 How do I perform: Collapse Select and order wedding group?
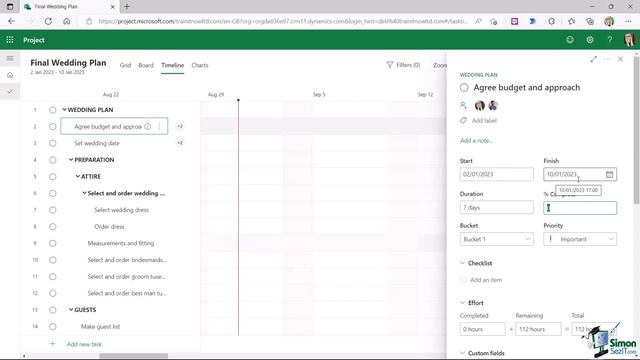[x=84, y=193]
